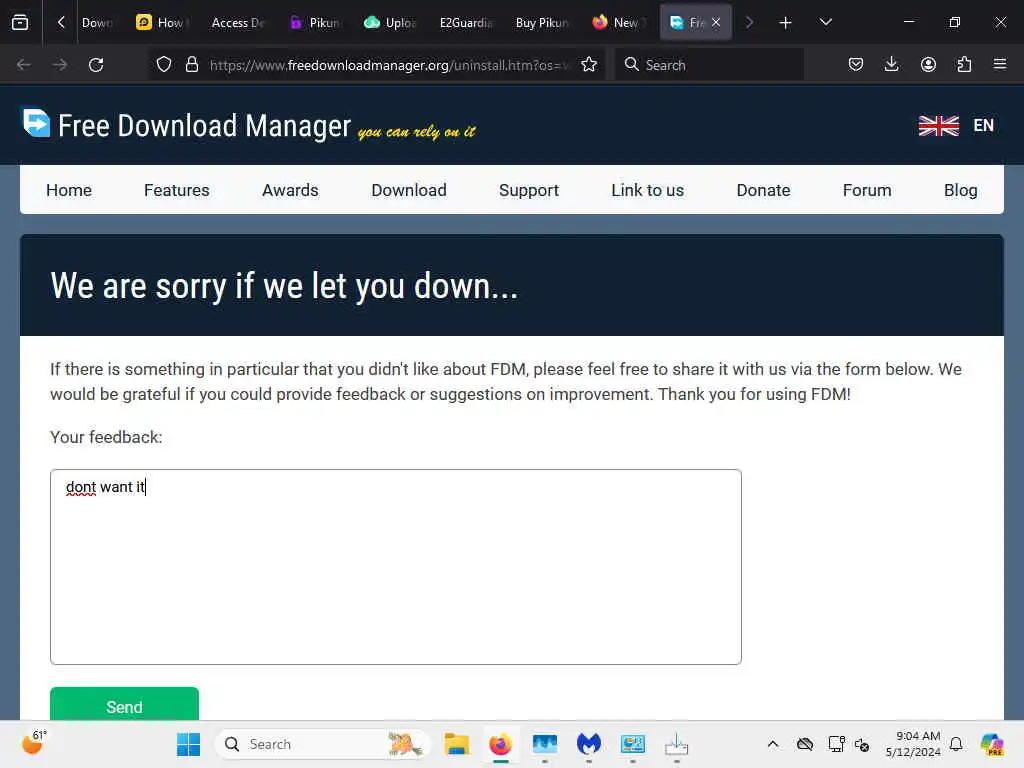Viewport: 1024px width, 768px height.
Task: Open the Donate page
Action: [x=763, y=190]
